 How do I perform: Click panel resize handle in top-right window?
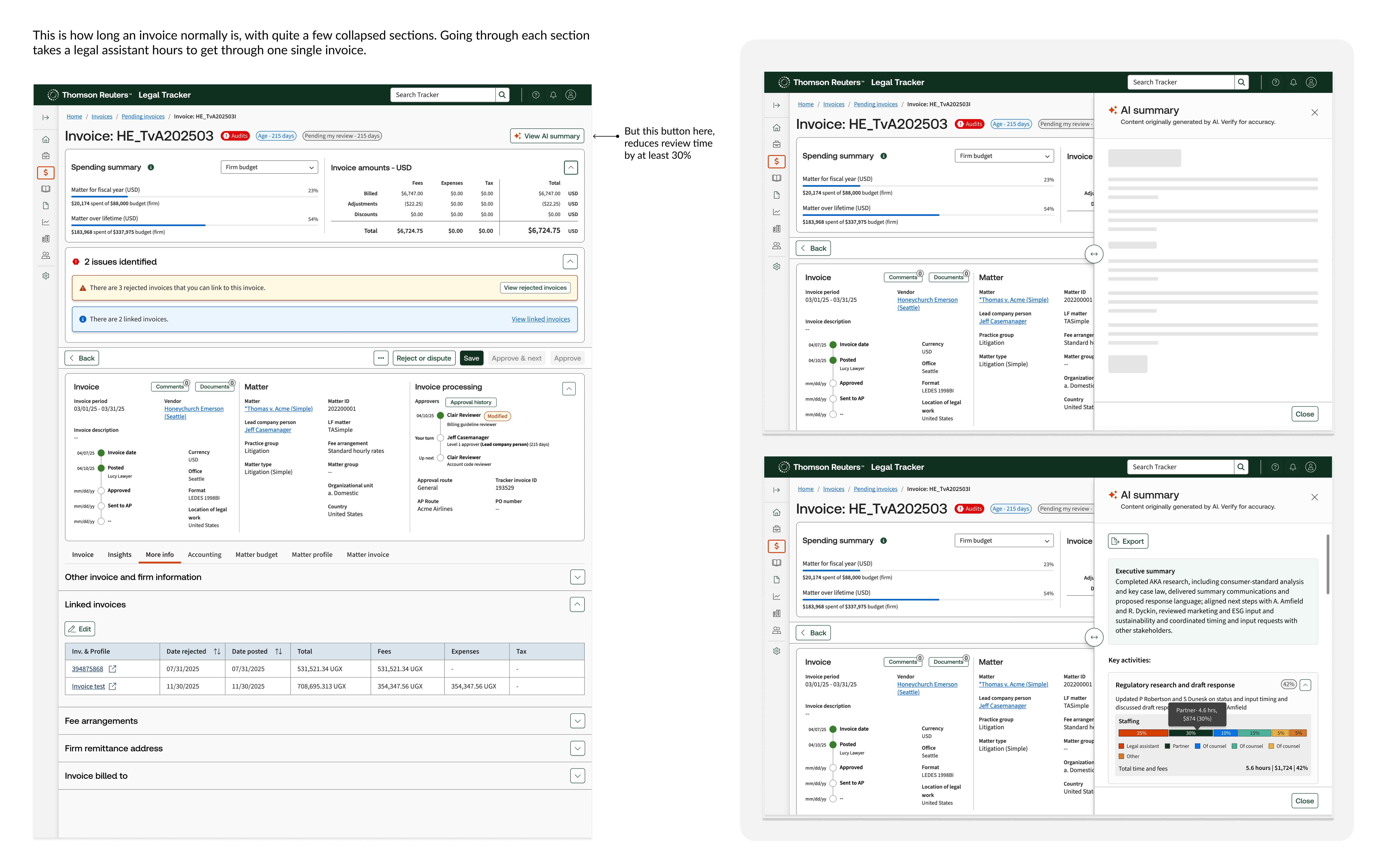point(1094,254)
